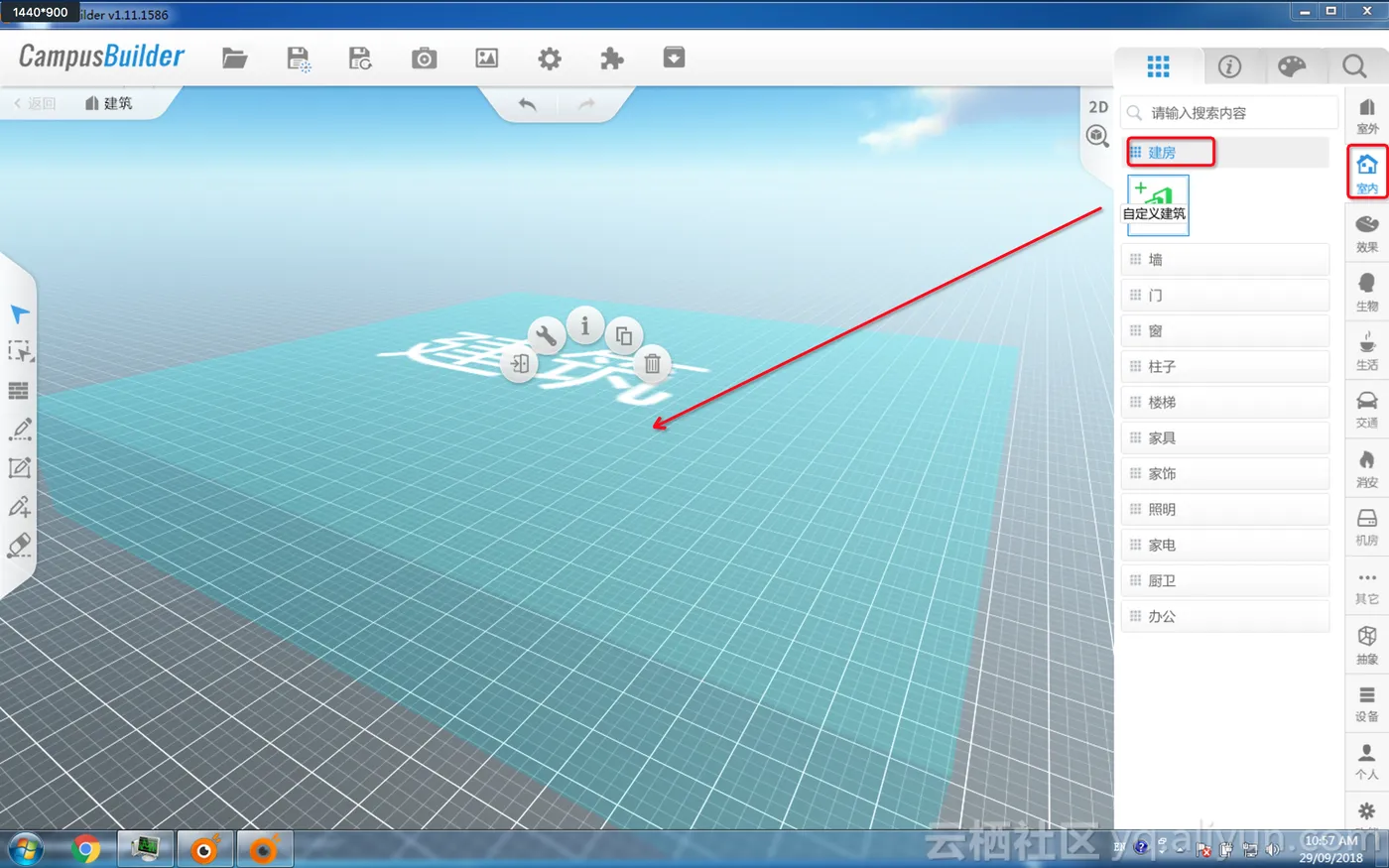Click the wrench edit button on building
The width and height of the screenshot is (1389, 868).
[546, 336]
